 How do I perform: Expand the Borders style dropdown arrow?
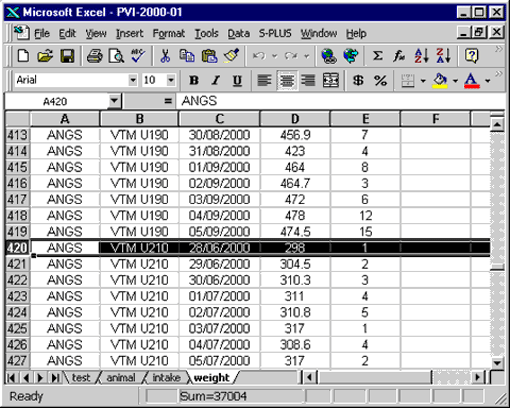(x=423, y=81)
